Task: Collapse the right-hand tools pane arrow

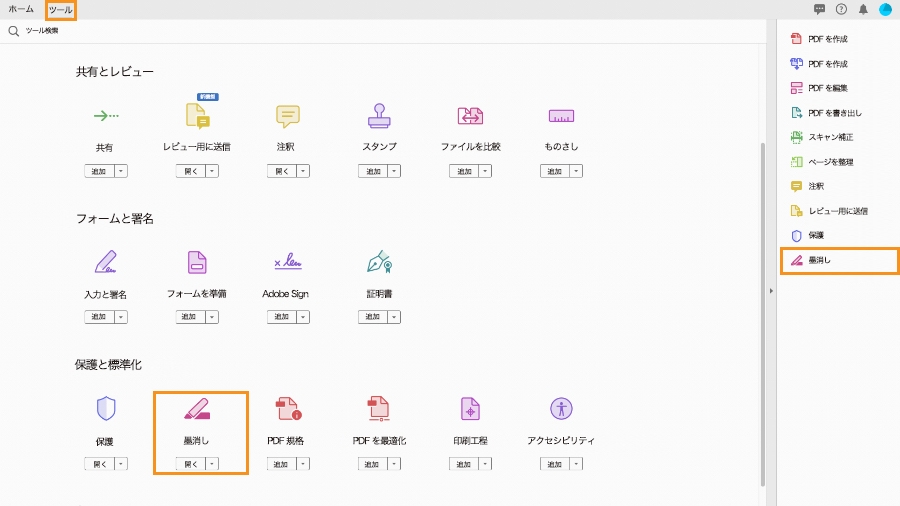Action: tap(770, 291)
